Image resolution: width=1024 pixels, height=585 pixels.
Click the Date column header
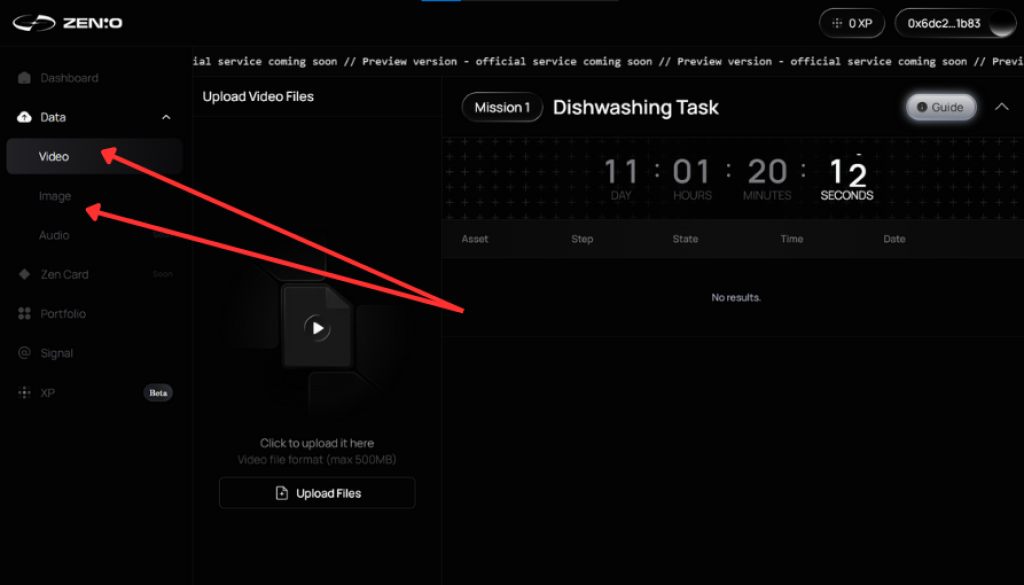894,239
